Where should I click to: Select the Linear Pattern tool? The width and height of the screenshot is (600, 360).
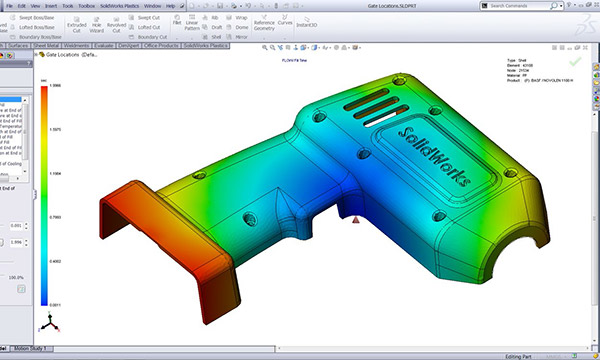(x=192, y=23)
